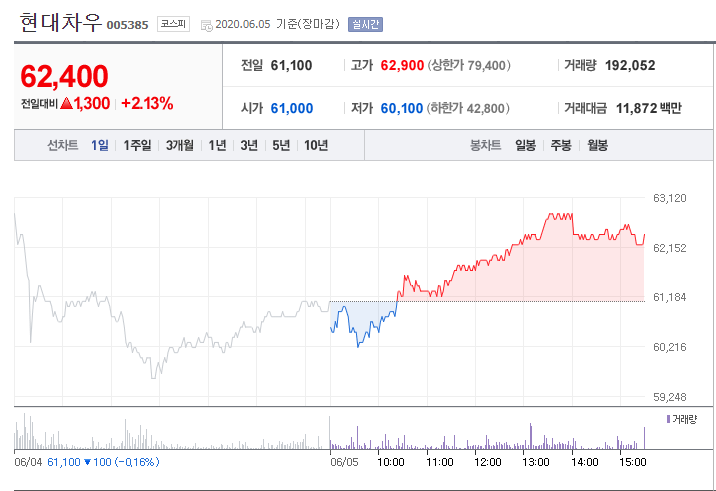Viewport: 716px width, 491px height.
Task: Click the 고가 value 62,900
Action: [x=402, y=65]
